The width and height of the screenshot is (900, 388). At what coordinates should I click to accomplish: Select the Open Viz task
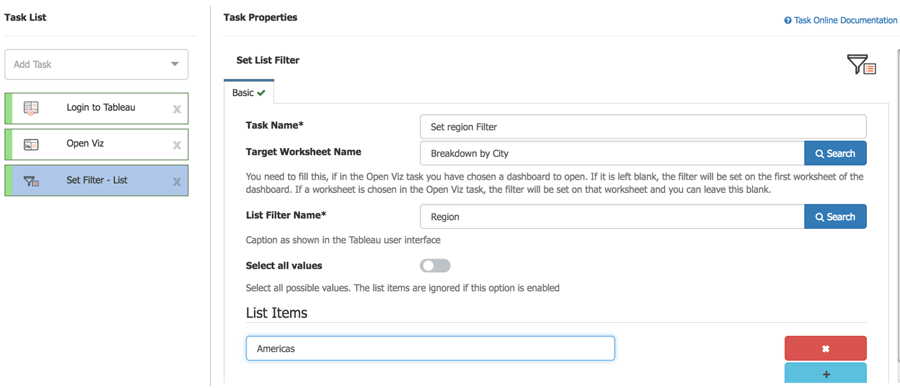click(96, 144)
